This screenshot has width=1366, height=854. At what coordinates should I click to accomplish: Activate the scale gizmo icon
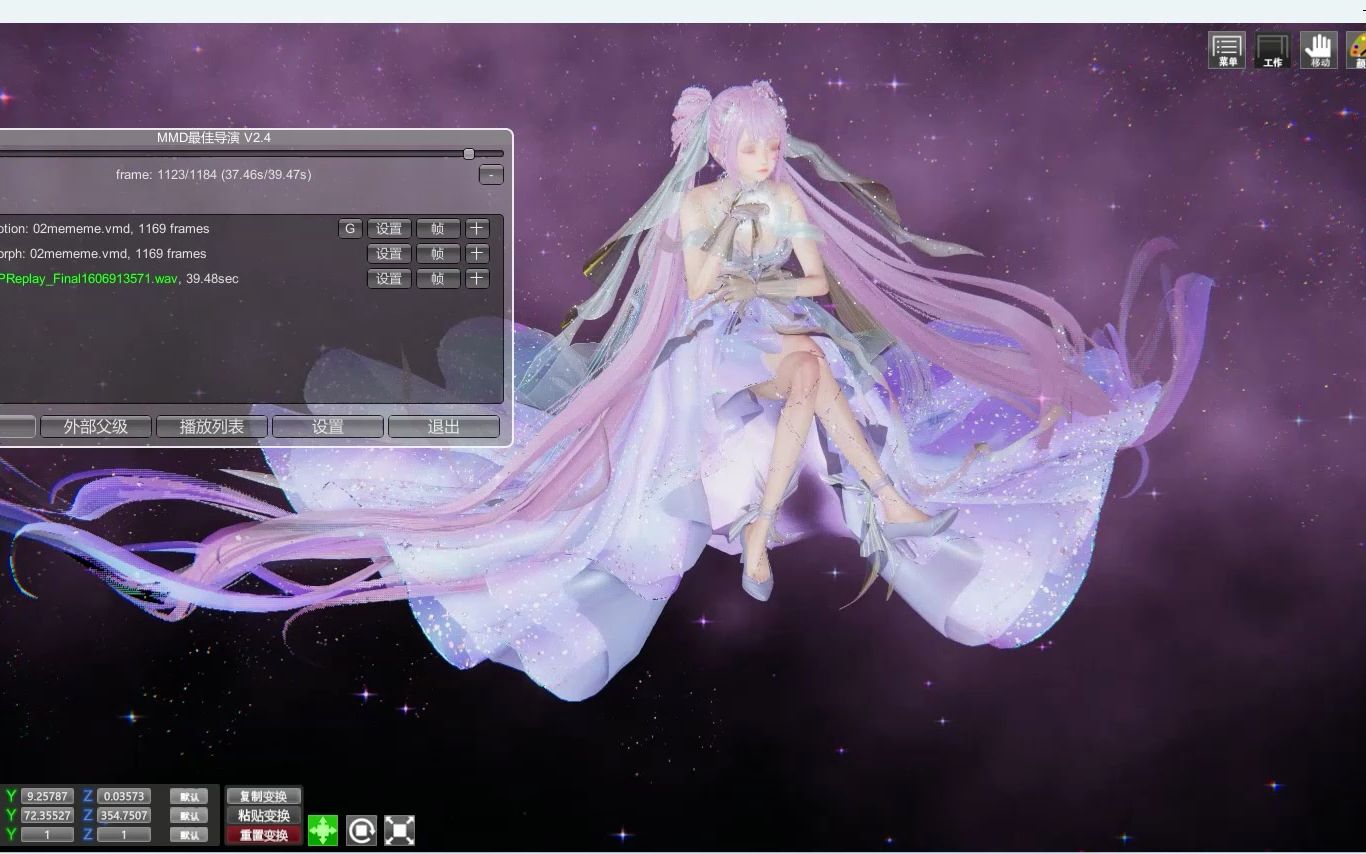(399, 830)
